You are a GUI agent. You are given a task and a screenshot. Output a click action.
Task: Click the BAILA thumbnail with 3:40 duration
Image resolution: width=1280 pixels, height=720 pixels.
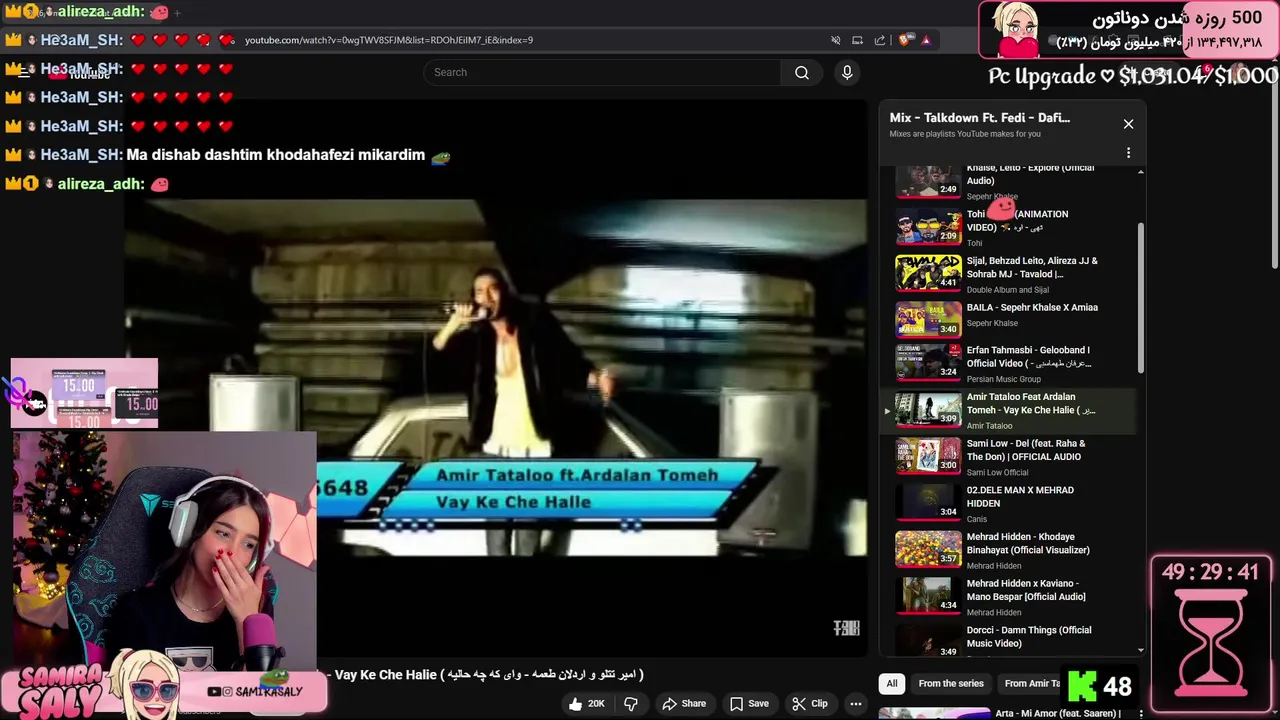coord(928,320)
